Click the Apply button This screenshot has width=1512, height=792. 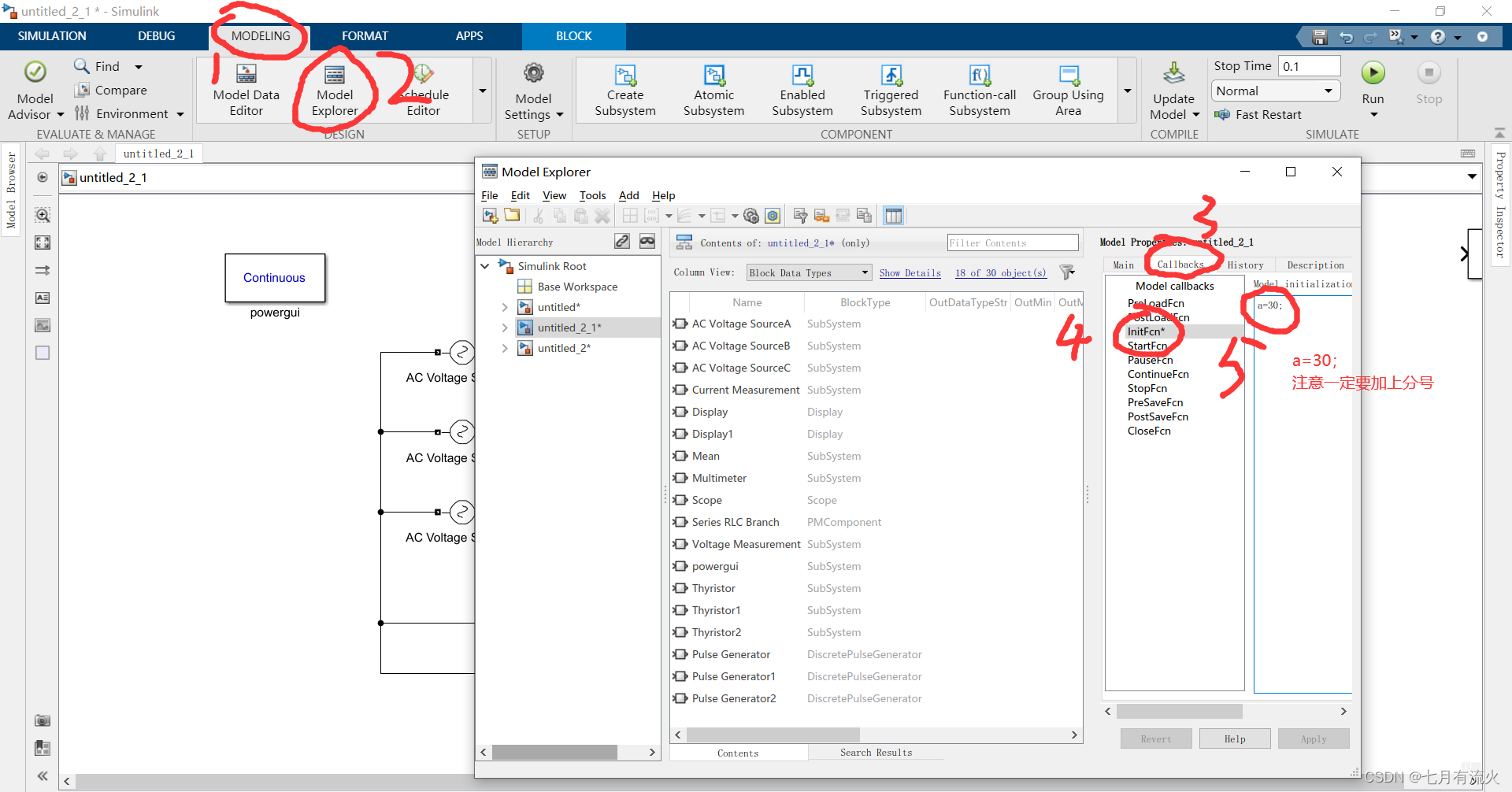(x=1314, y=738)
